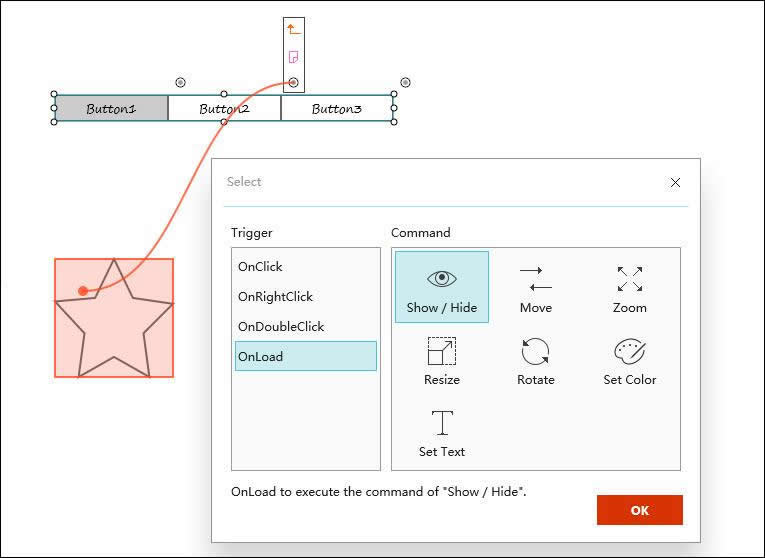Click the link target right of Button3
The image size is (765, 558).
point(405,82)
